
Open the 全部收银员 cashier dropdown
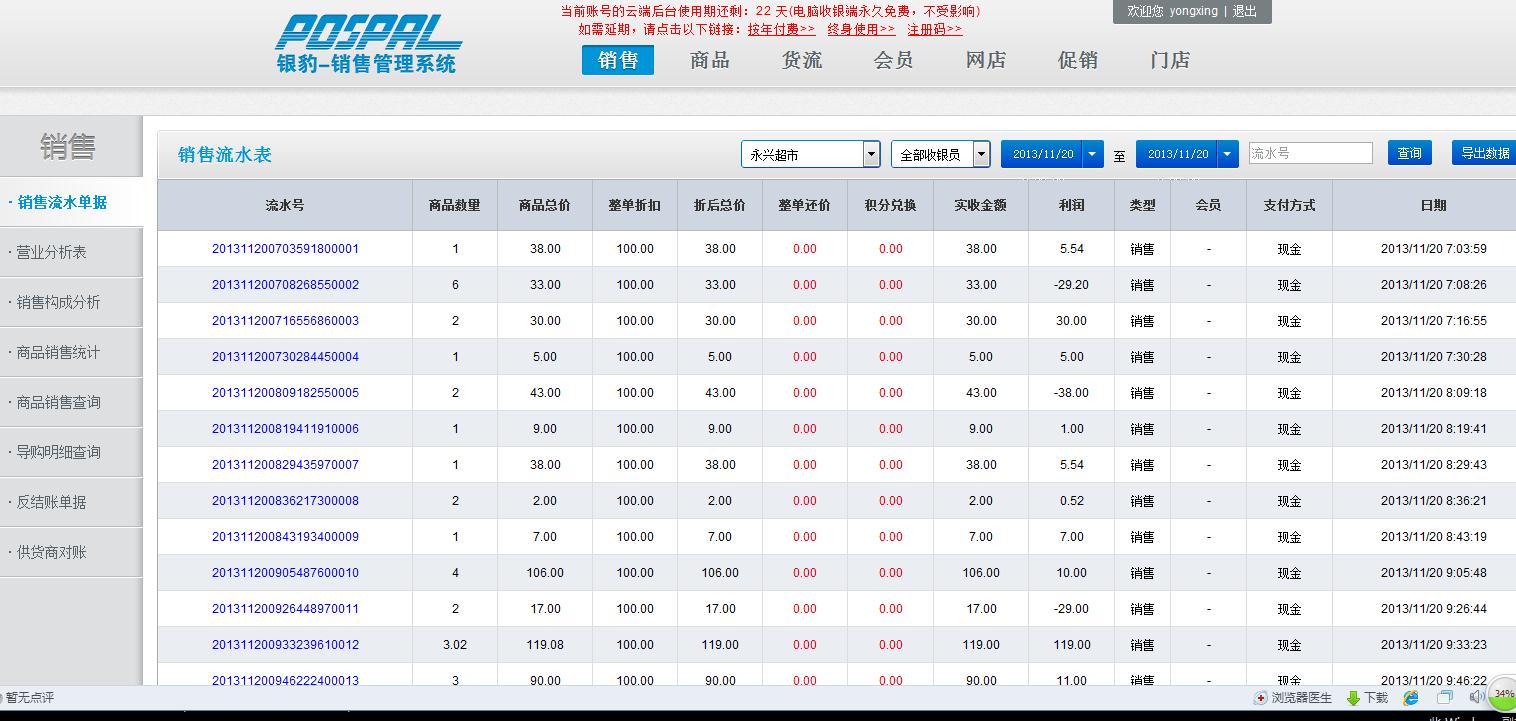(981, 154)
